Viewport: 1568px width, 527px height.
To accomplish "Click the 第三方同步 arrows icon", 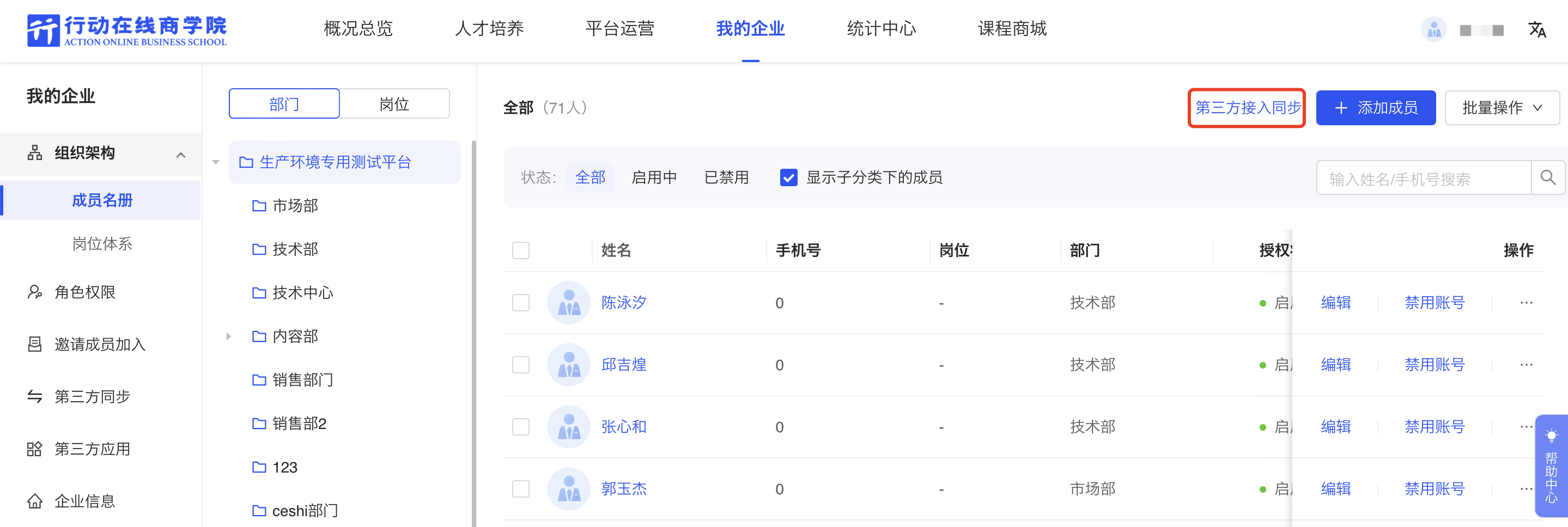I will (35, 397).
